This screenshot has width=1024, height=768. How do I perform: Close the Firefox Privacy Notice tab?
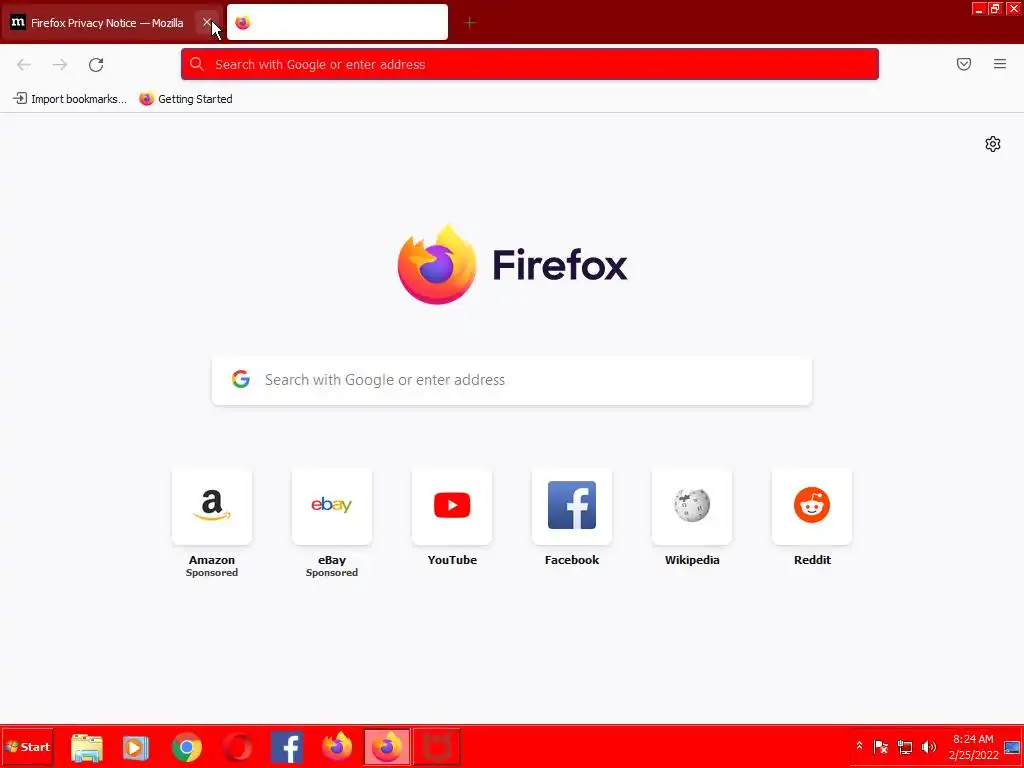tap(207, 22)
